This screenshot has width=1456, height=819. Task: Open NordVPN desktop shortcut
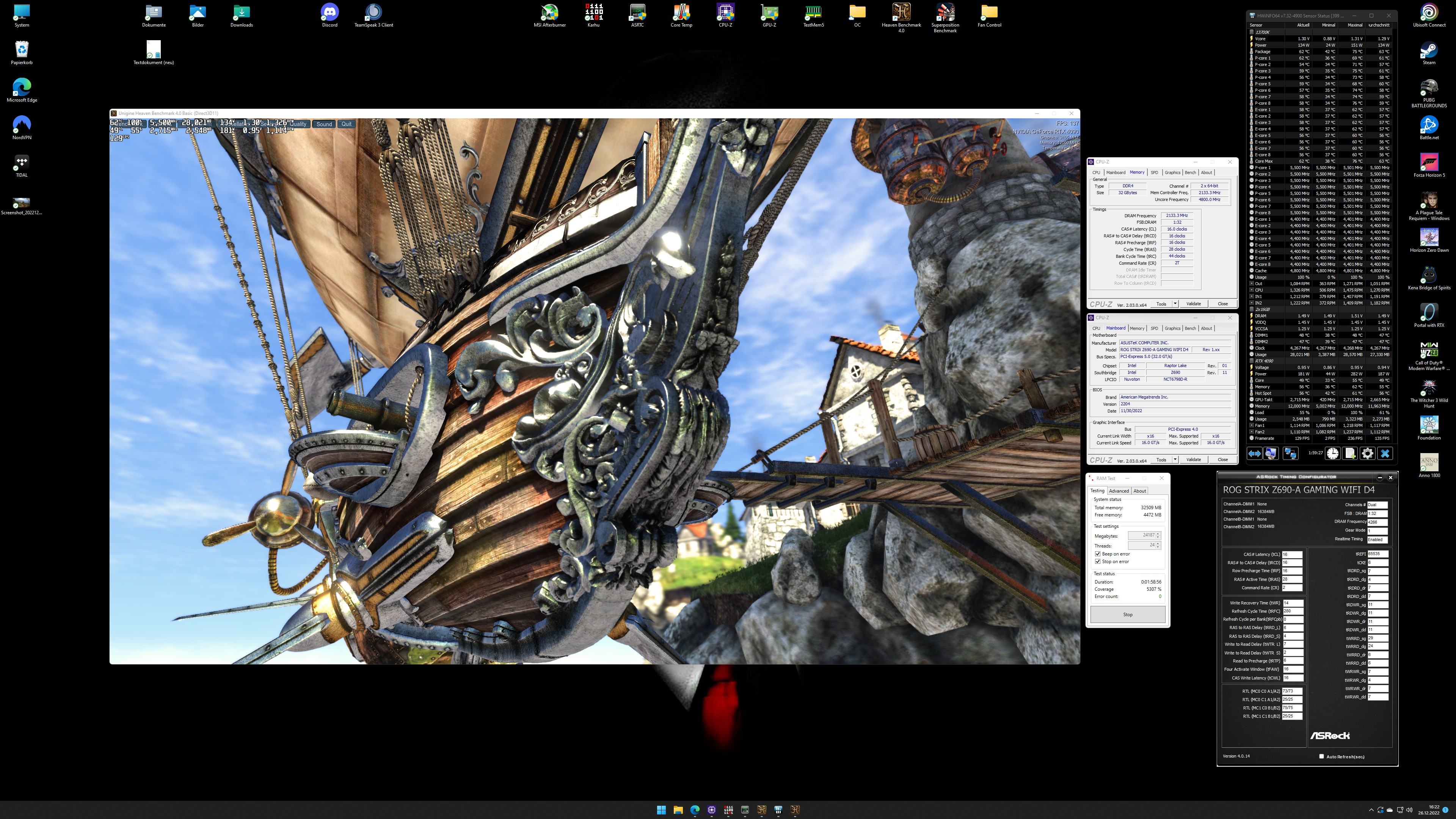coord(22,128)
